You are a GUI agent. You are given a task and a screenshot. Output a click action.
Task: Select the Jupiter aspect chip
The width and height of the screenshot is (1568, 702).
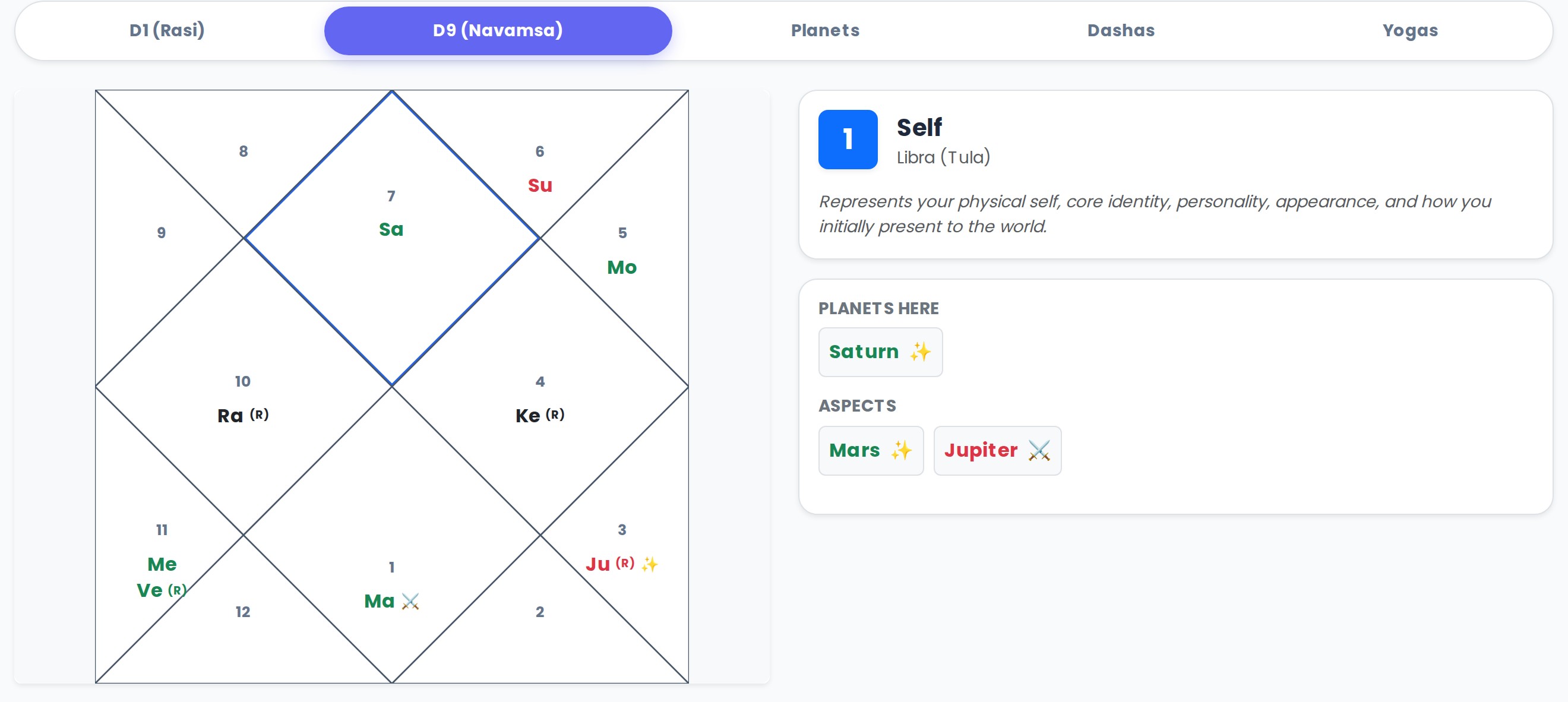click(997, 451)
